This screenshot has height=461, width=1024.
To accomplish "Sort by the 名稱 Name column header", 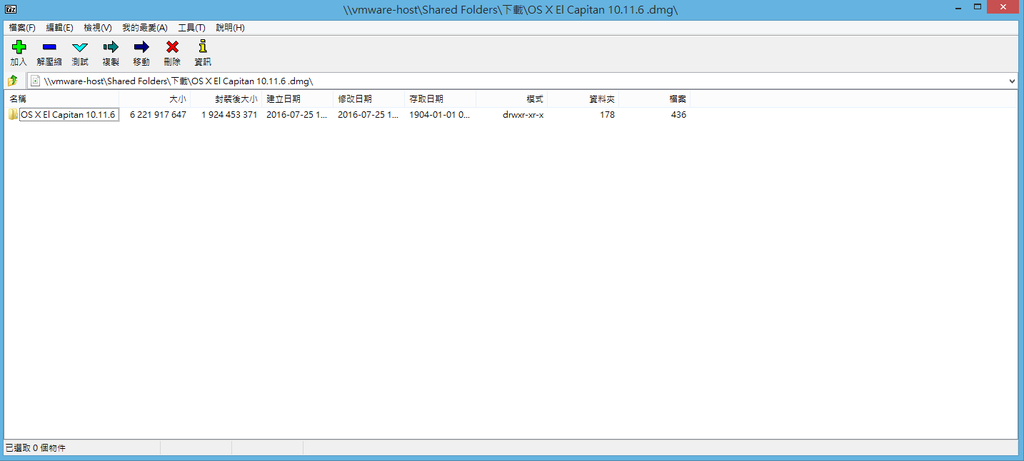I will point(62,99).
